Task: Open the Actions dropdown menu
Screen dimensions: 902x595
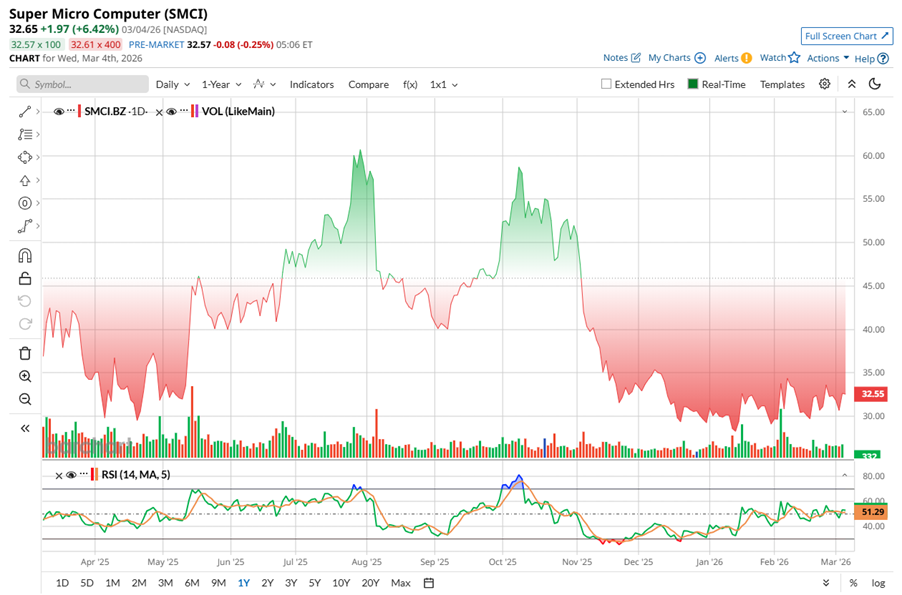Action: (x=828, y=58)
